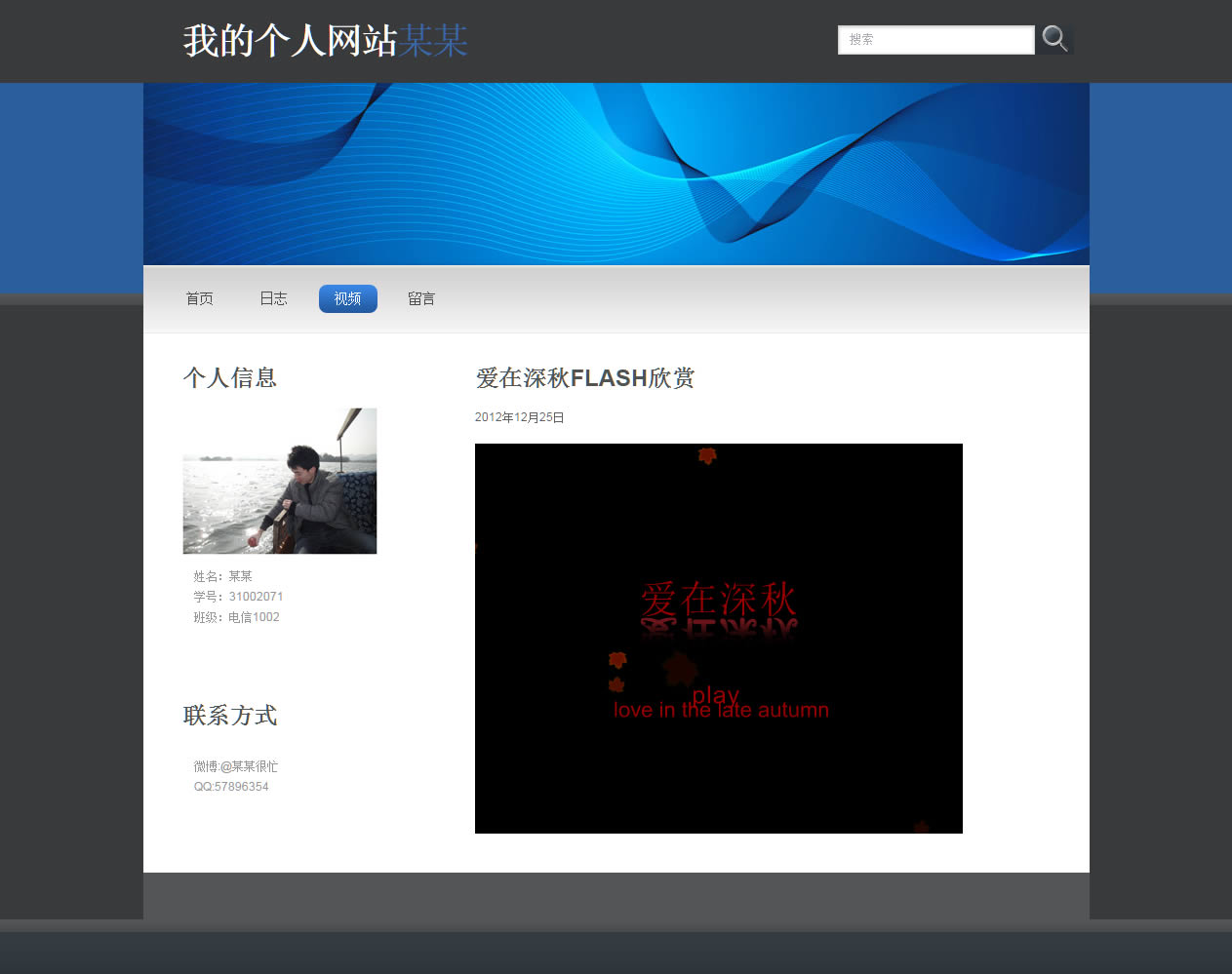
Task: Go to the 日志 navigation item
Action: 273,298
